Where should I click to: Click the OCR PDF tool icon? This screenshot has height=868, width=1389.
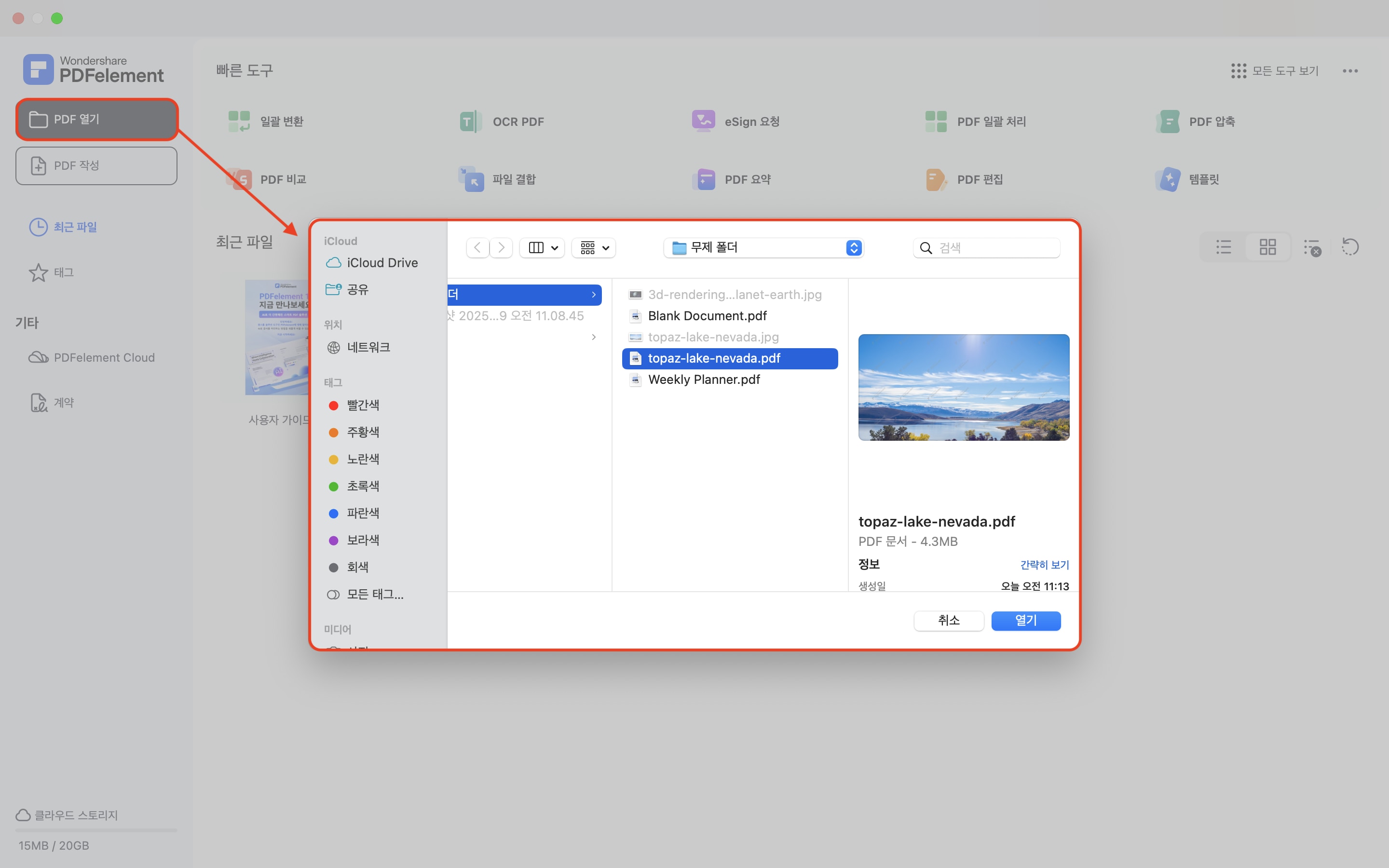pos(470,122)
